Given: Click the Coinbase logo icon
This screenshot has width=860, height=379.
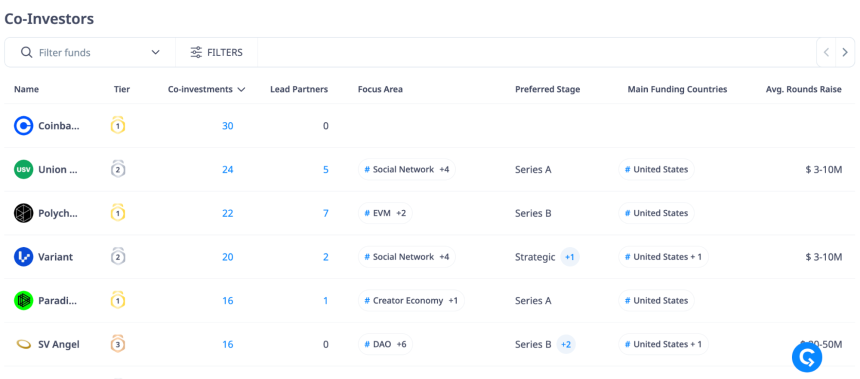Looking at the screenshot, I should [x=24, y=126].
